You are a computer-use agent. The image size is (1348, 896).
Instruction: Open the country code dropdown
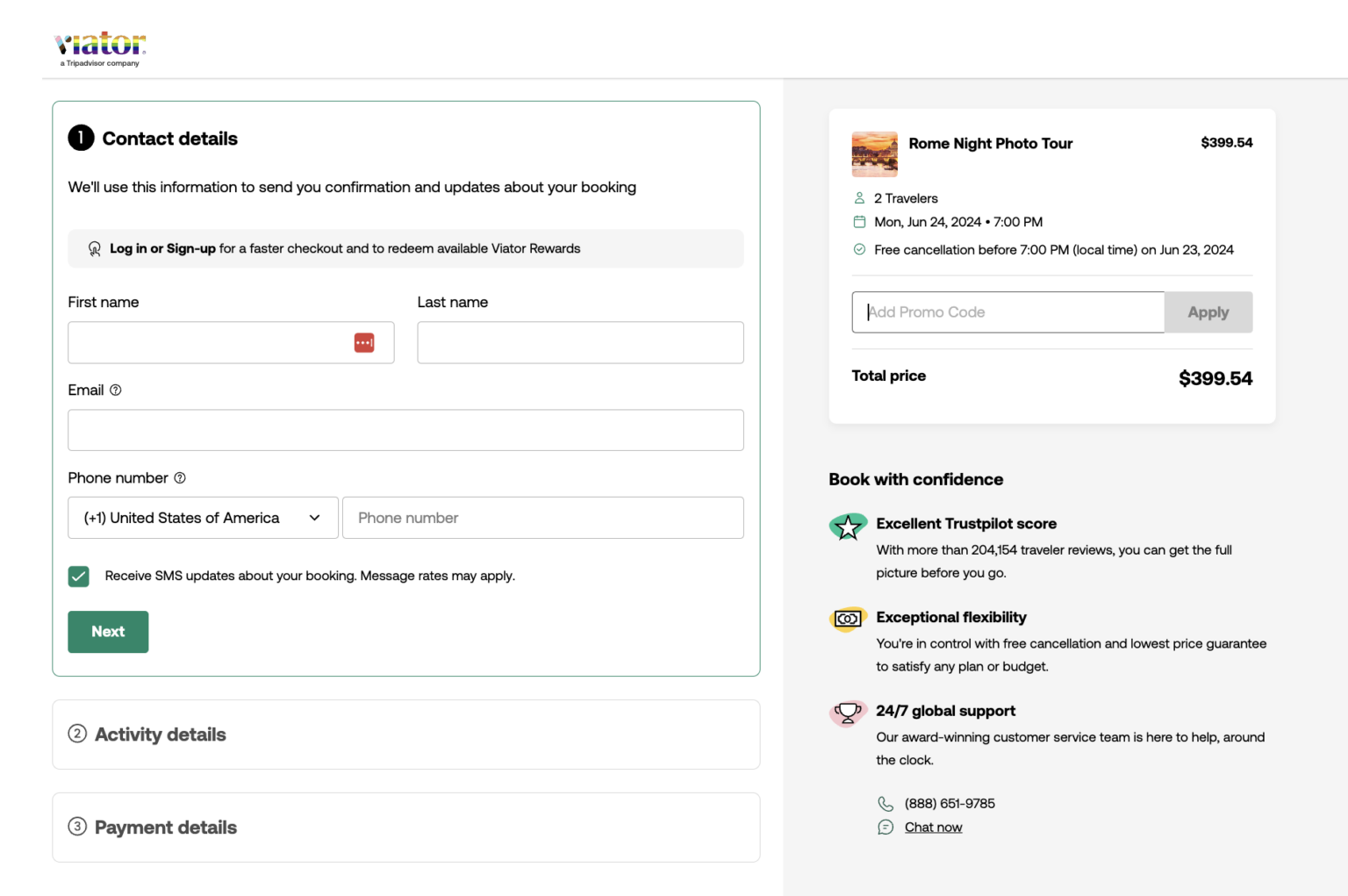pyautogui.click(x=203, y=518)
